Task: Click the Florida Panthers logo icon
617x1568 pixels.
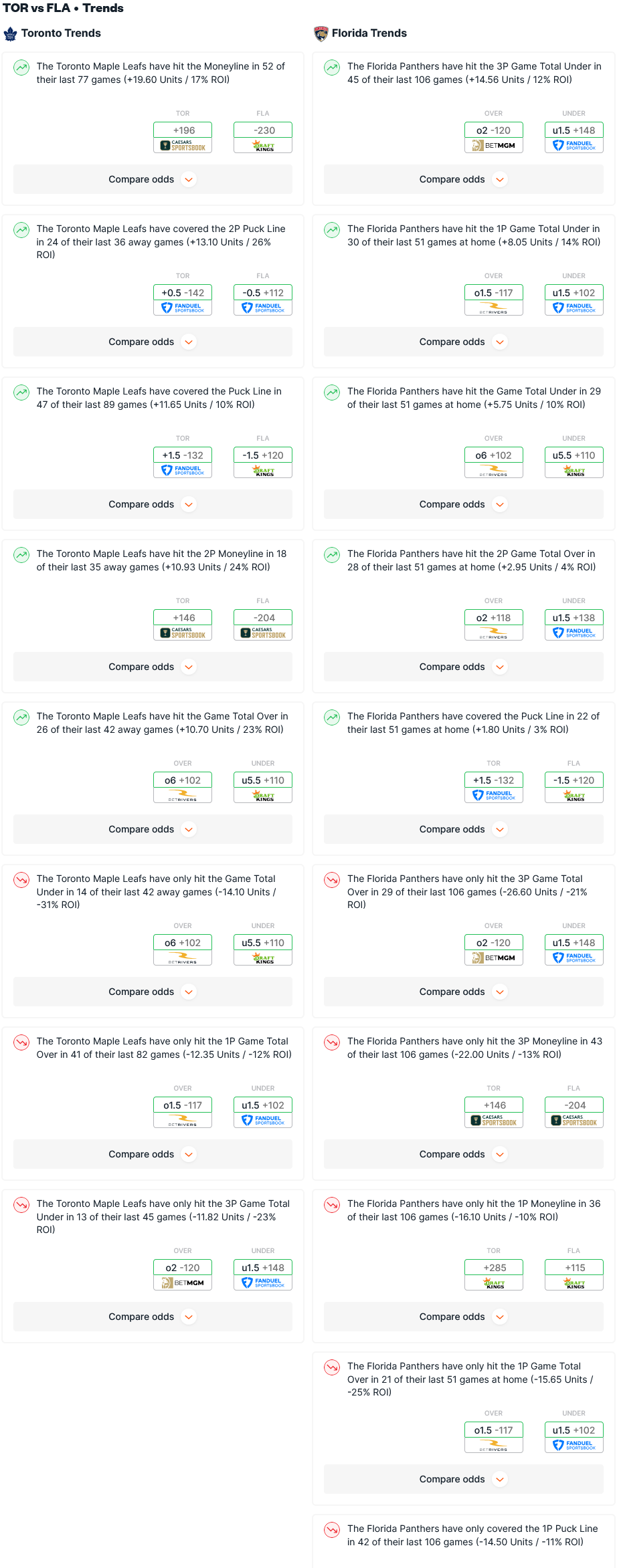Action: click(x=321, y=33)
